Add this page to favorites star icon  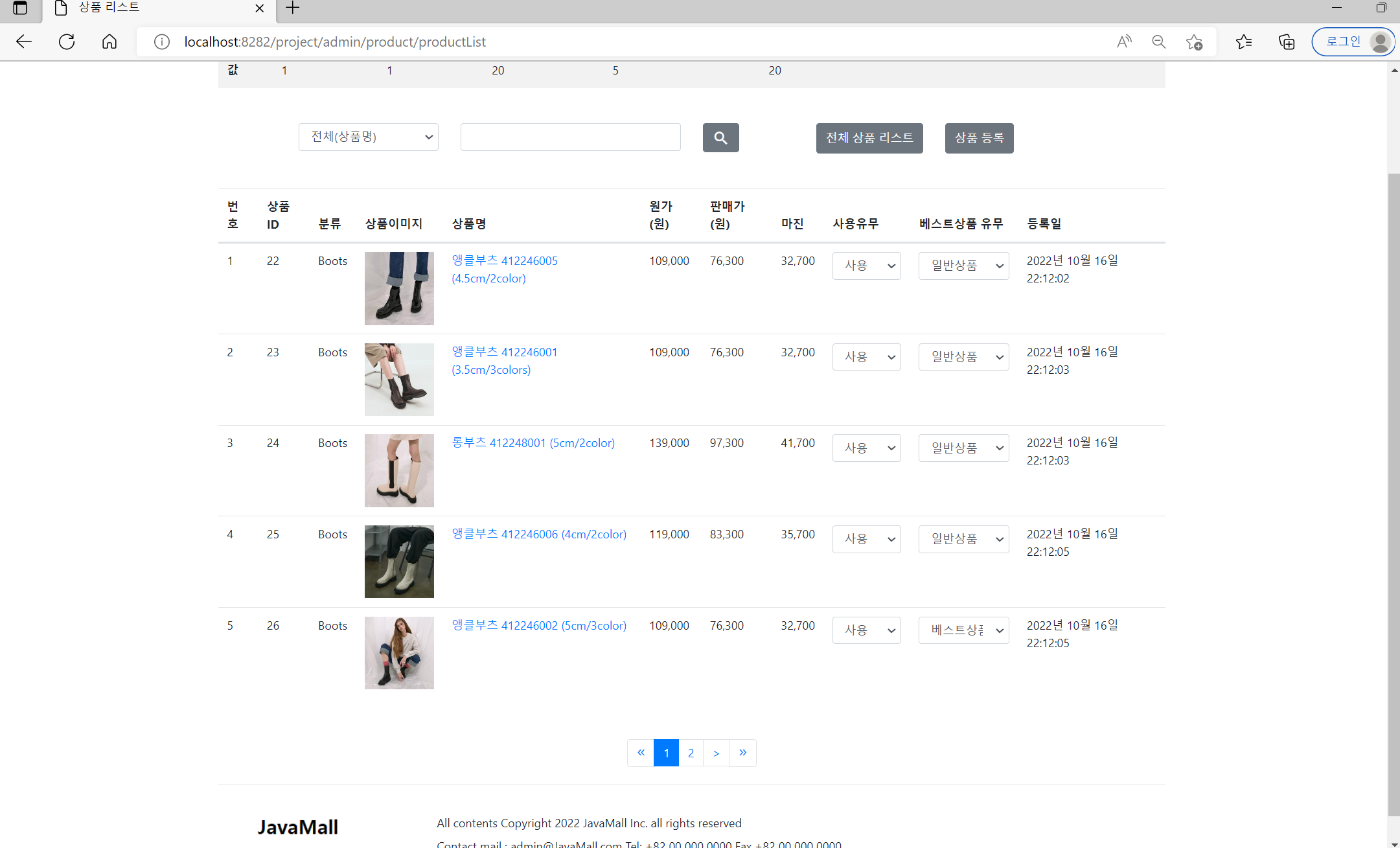pyautogui.click(x=1194, y=42)
